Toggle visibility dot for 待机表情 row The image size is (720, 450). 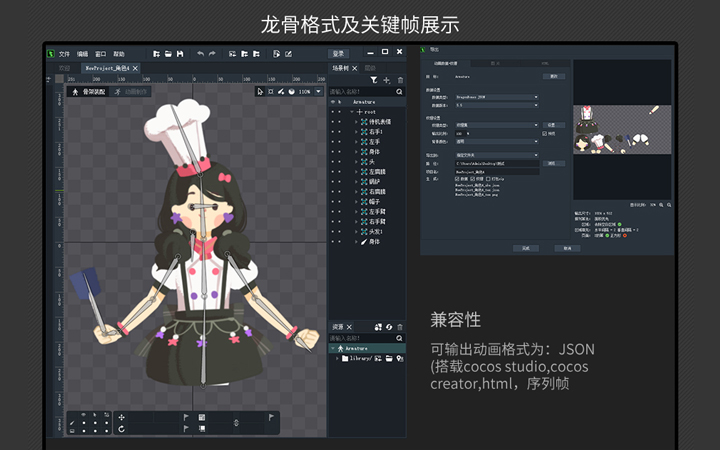pyautogui.click(x=333, y=122)
